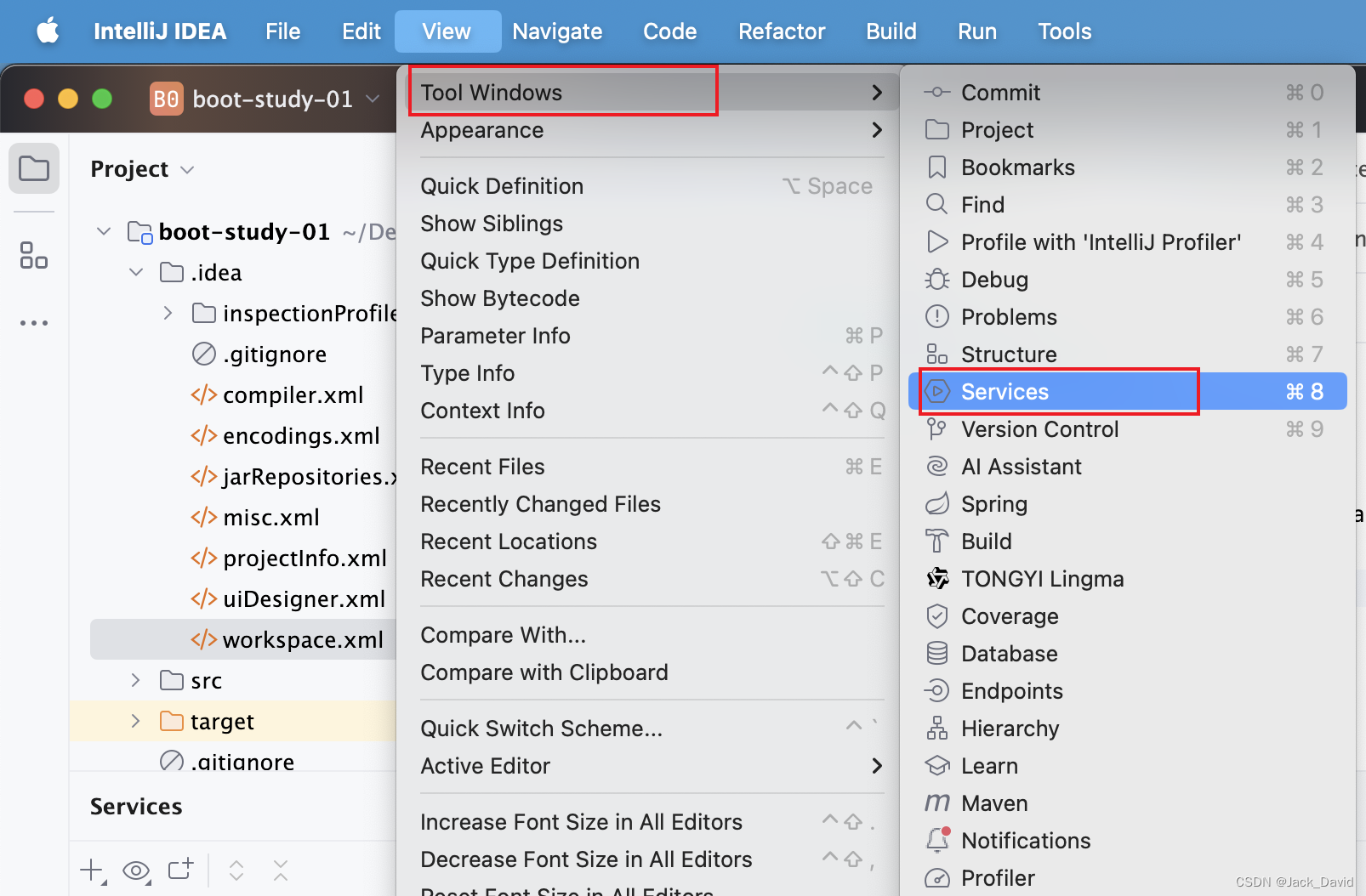This screenshot has width=1366, height=896.
Task: Open the More tool windows ellipsis
Action: click(x=34, y=323)
